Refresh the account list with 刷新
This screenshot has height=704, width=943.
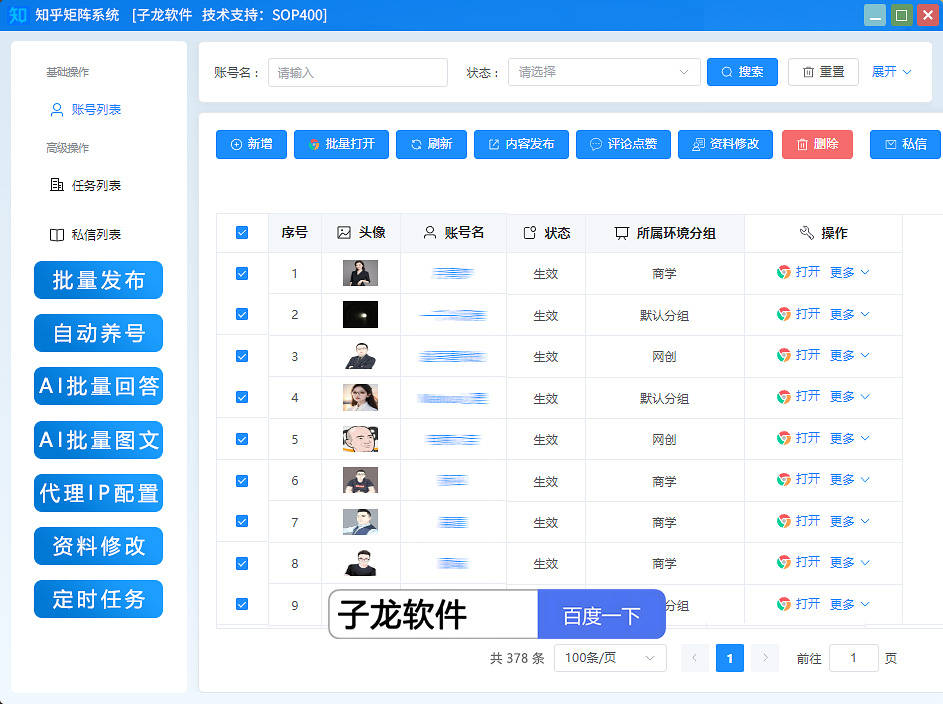[x=430, y=144]
